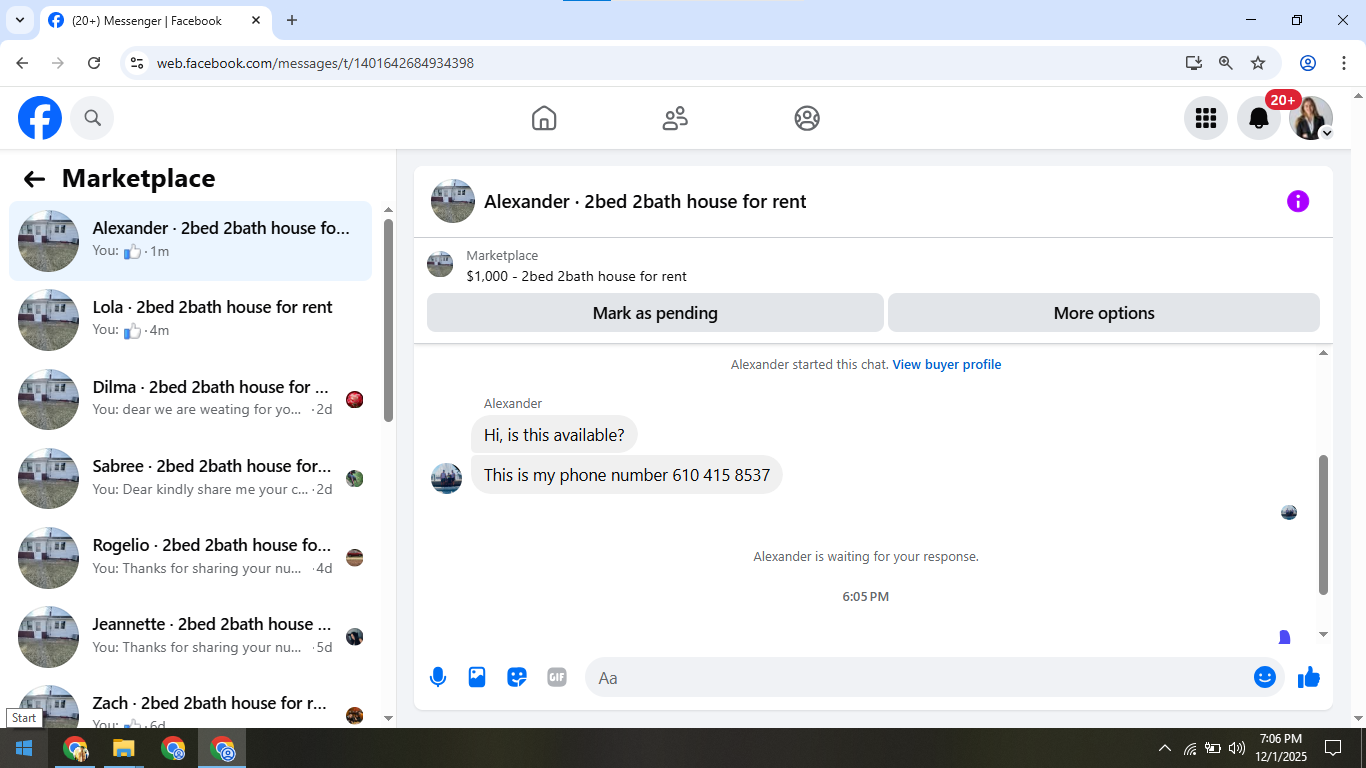Open the Facebook home logo
This screenshot has height=768, width=1366.
tap(40, 118)
